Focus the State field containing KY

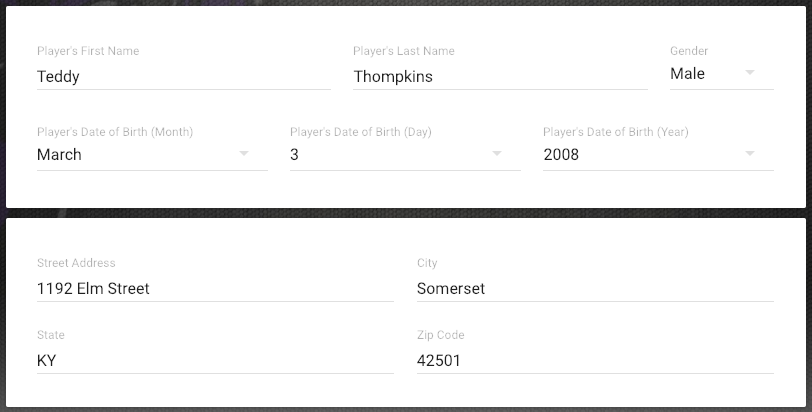(215, 361)
